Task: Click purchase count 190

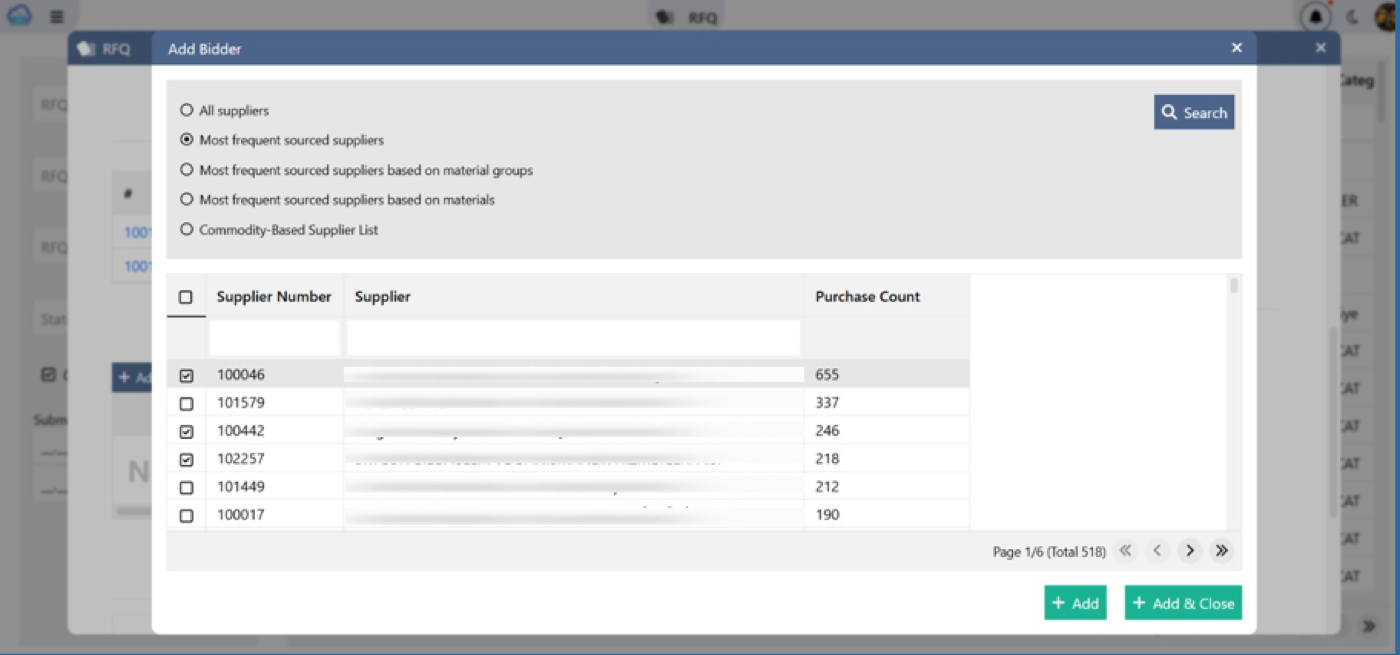Action: [827, 515]
